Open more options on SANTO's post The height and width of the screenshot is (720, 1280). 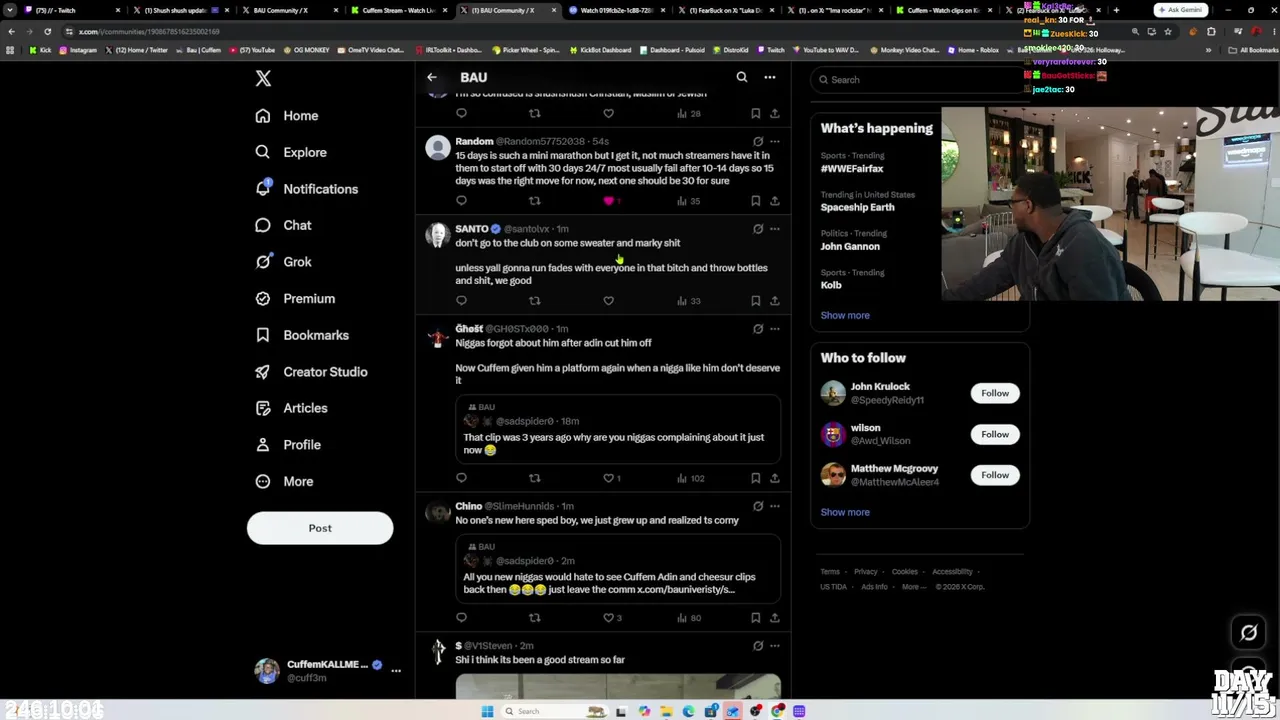[x=774, y=229]
